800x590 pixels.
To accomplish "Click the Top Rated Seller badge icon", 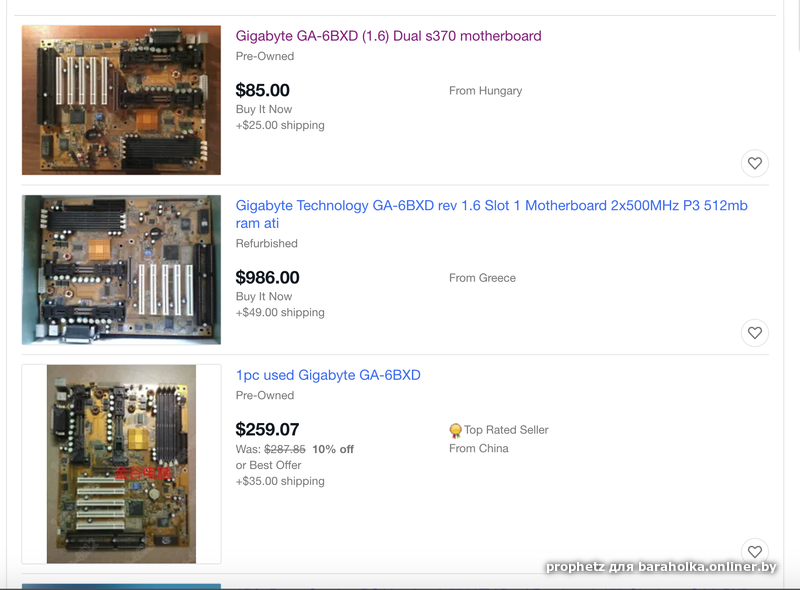I will [x=455, y=431].
